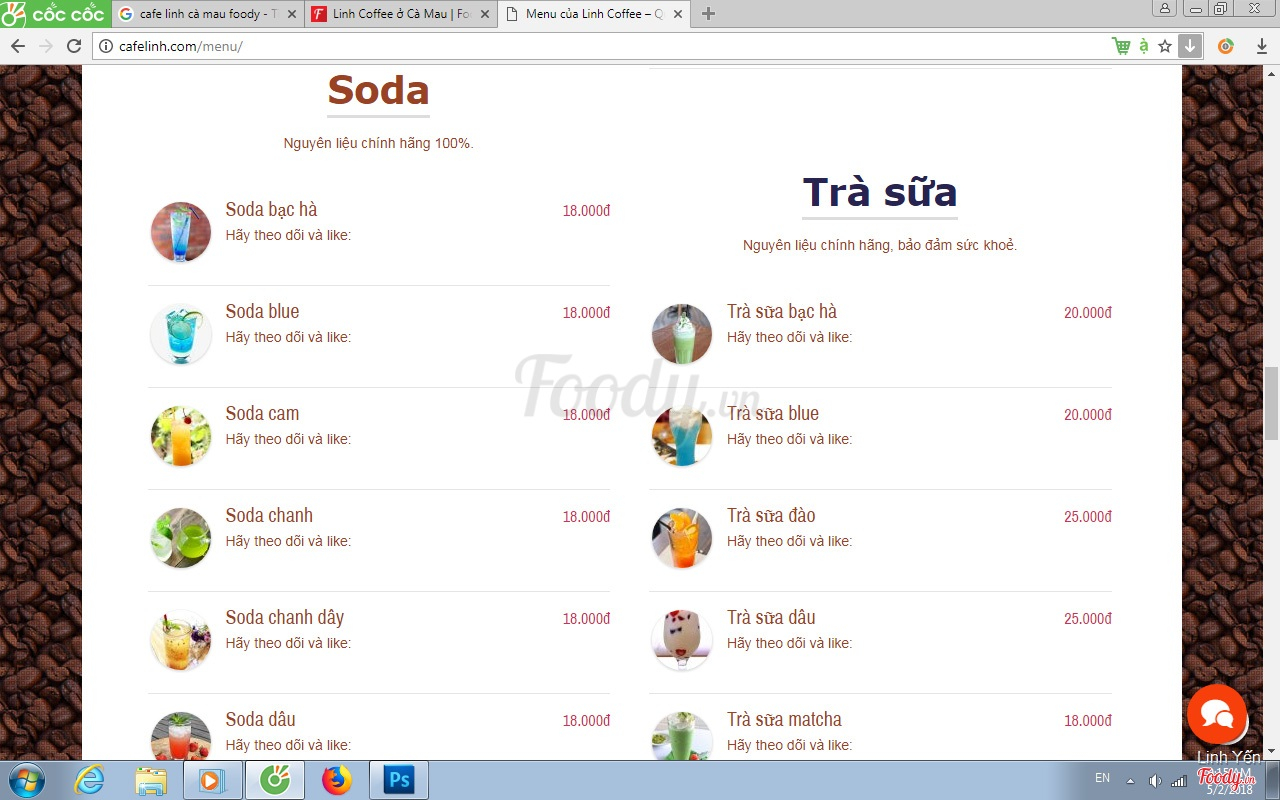This screenshot has width=1280, height=800.
Task: Switch to the 'Linh Coffee ở Cà Mau' tab
Action: point(400,14)
